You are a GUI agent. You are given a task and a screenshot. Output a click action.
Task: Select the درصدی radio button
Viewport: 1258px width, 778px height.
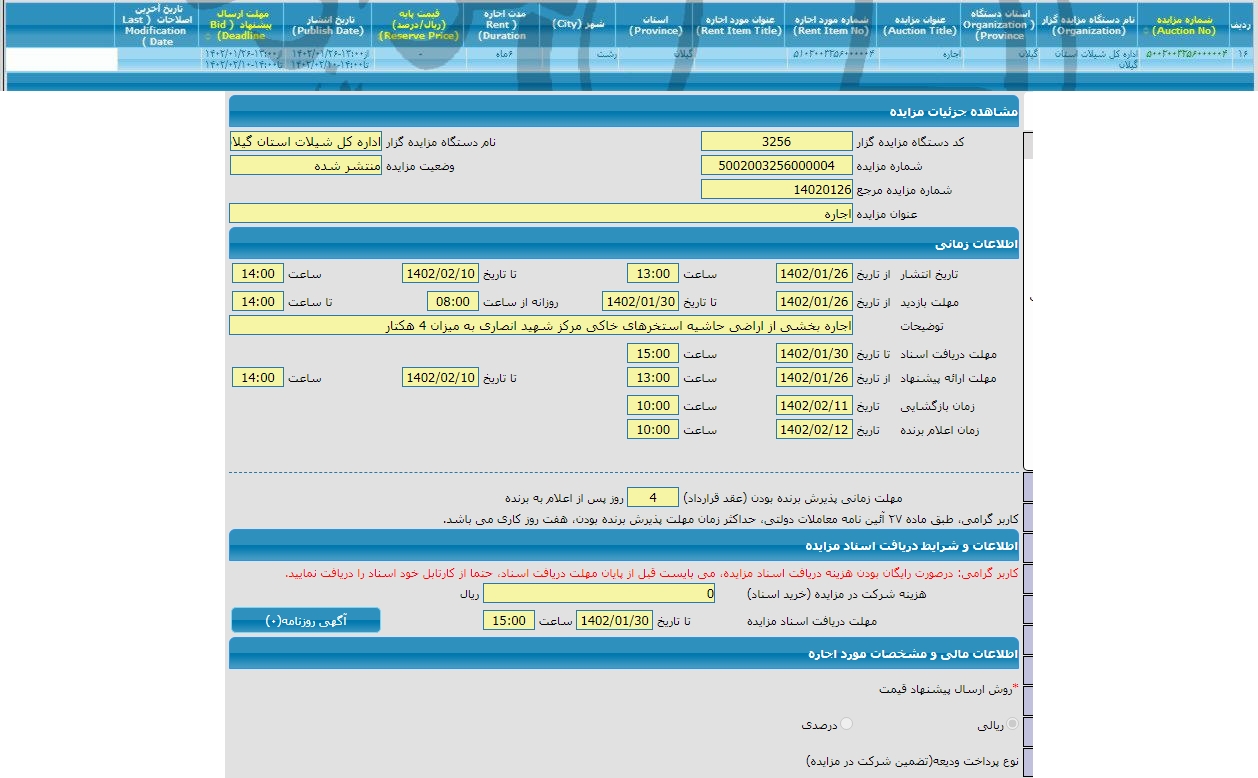[x=847, y=724]
